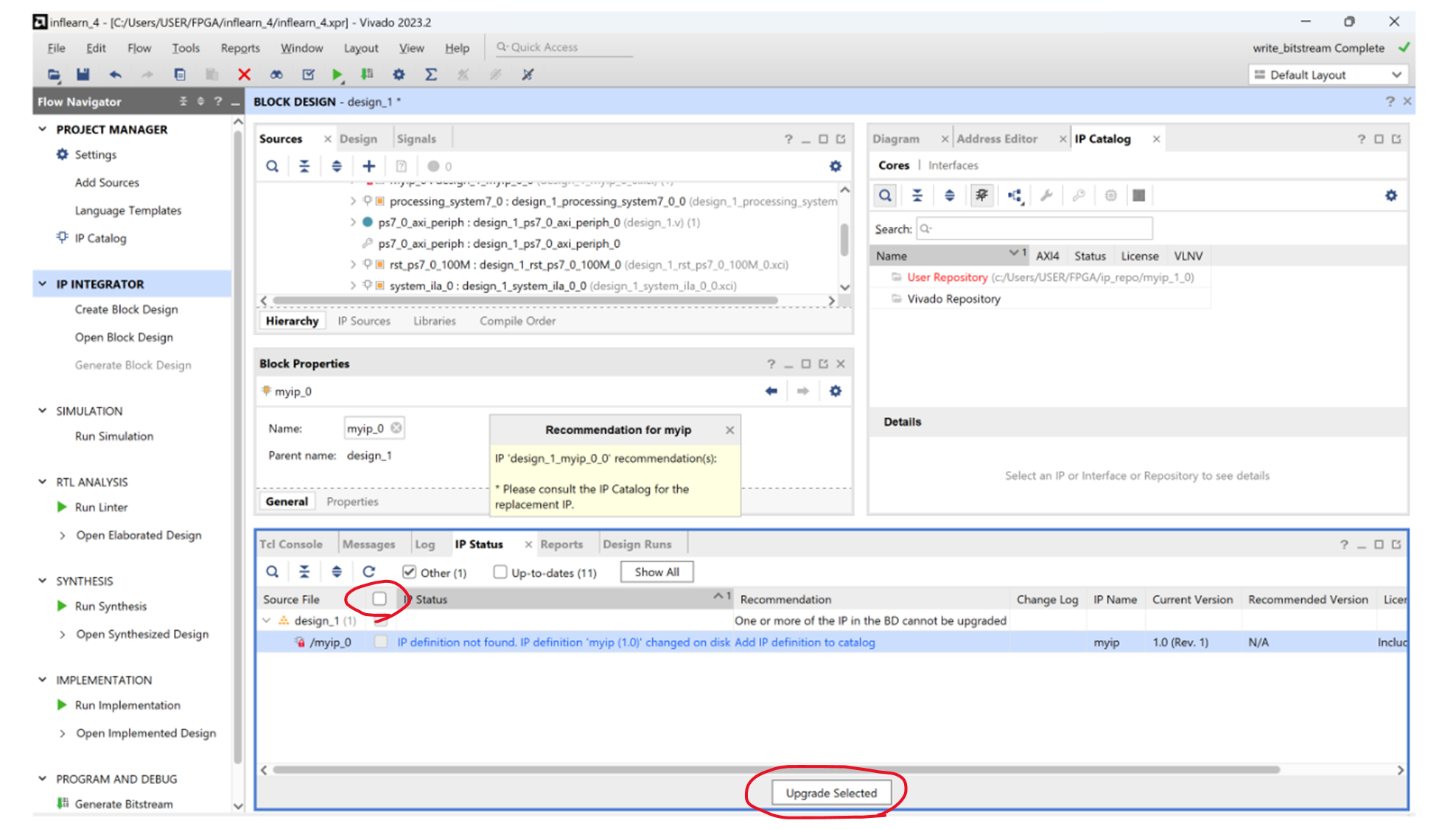The width and height of the screenshot is (1456, 829).
Task: Open main toolbar Settings gear
Action: tap(399, 74)
